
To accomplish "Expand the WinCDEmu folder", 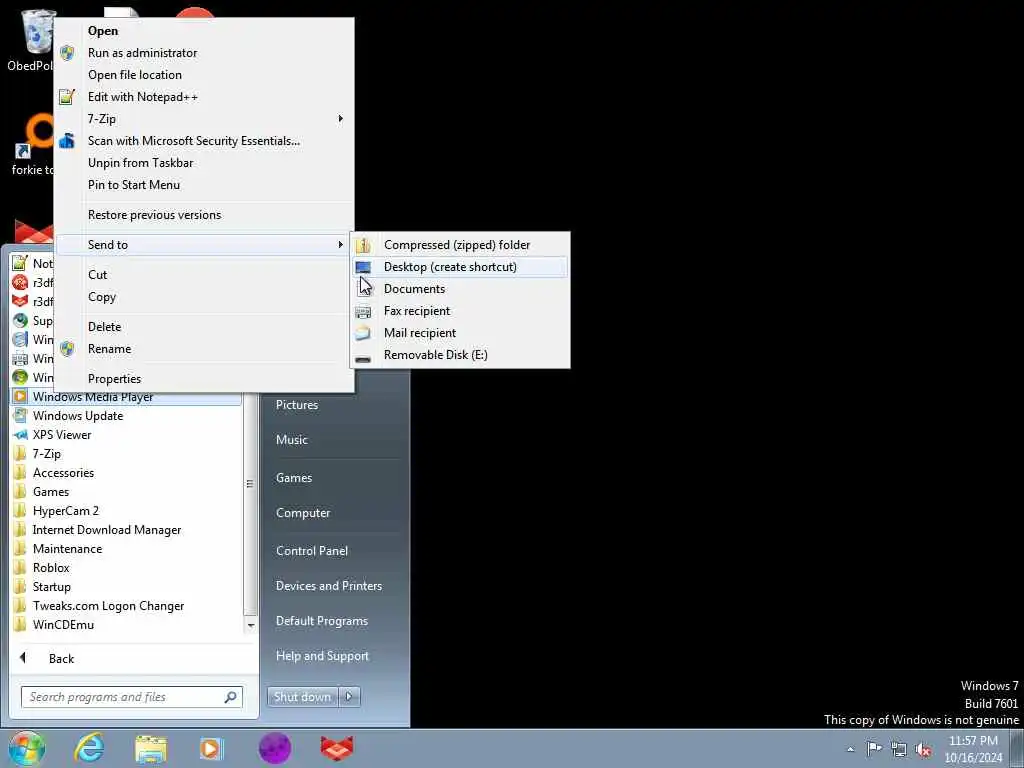I will [x=127, y=625].
